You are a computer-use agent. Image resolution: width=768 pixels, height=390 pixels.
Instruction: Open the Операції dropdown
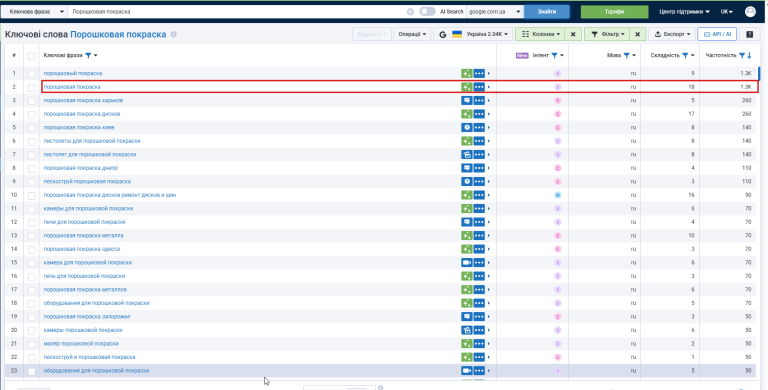point(412,34)
